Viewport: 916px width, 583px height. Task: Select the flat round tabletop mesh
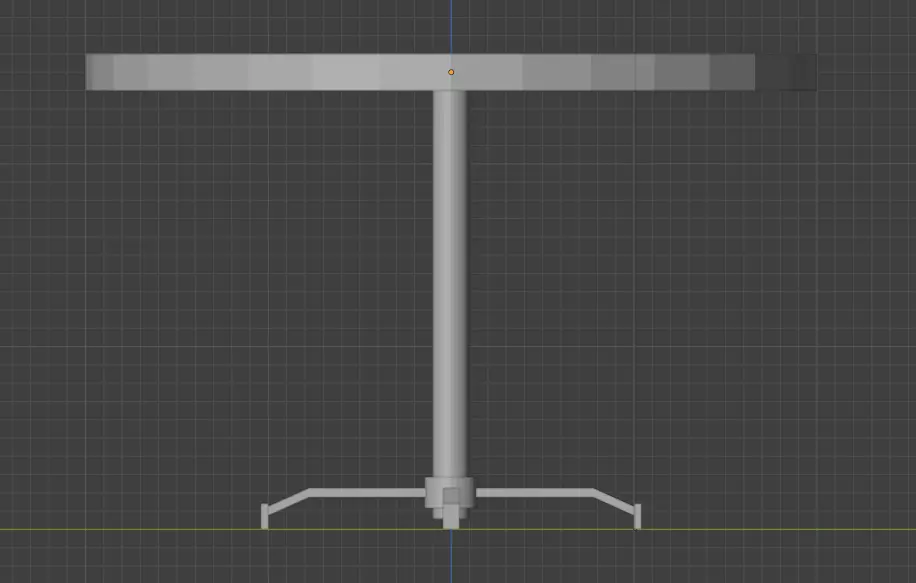pyautogui.click(x=450, y=72)
